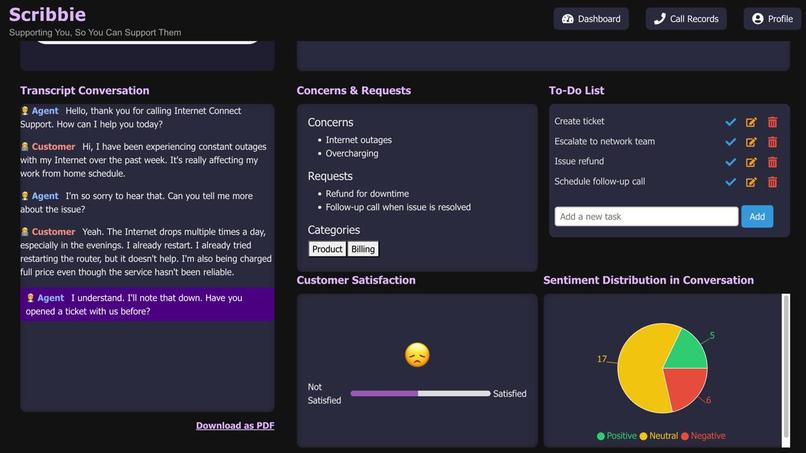The image size is (806, 453).
Task: Mark 'Create ticket' task as done
Action: [x=730, y=122]
